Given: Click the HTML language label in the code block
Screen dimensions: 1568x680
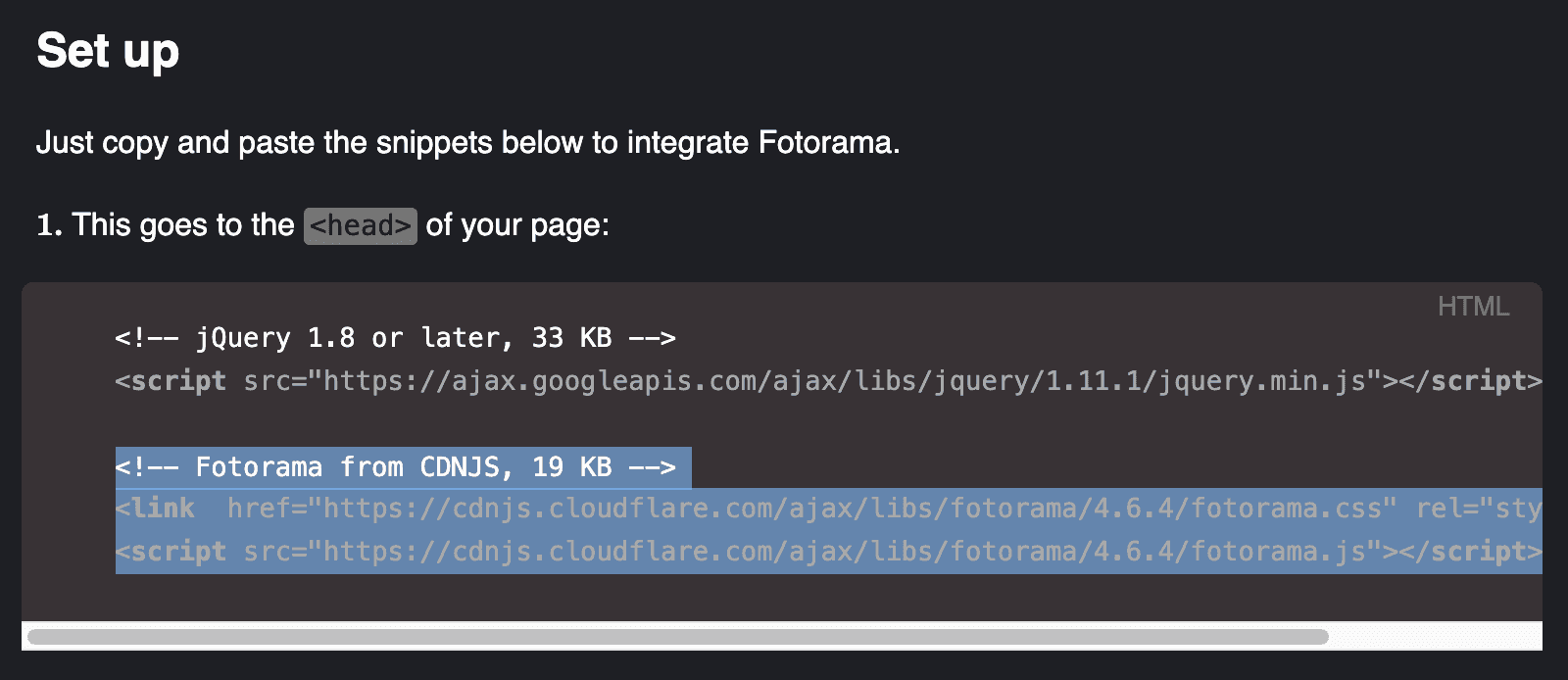Looking at the screenshot, I should (1473, 307).
